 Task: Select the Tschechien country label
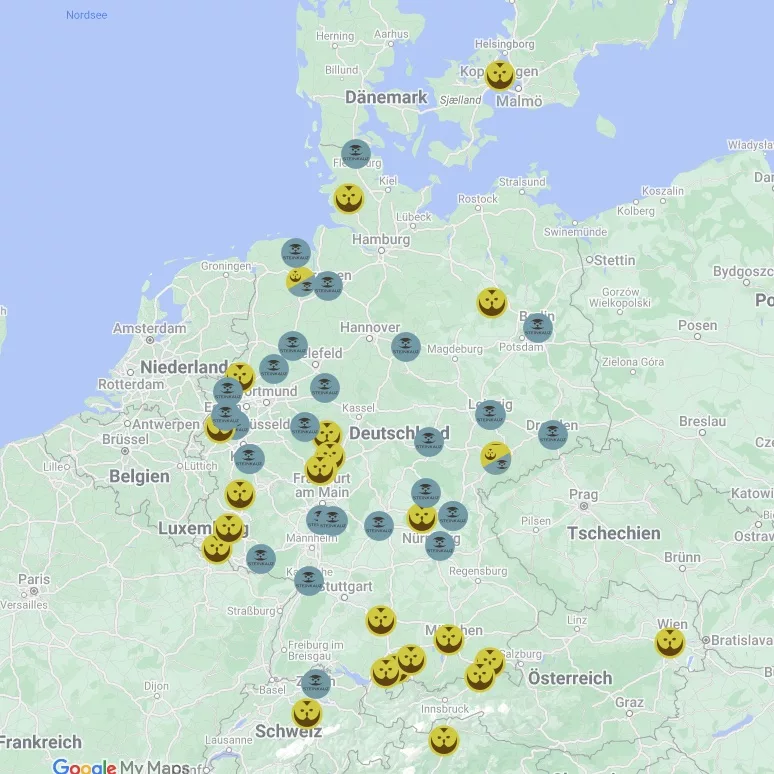point(614,533)
